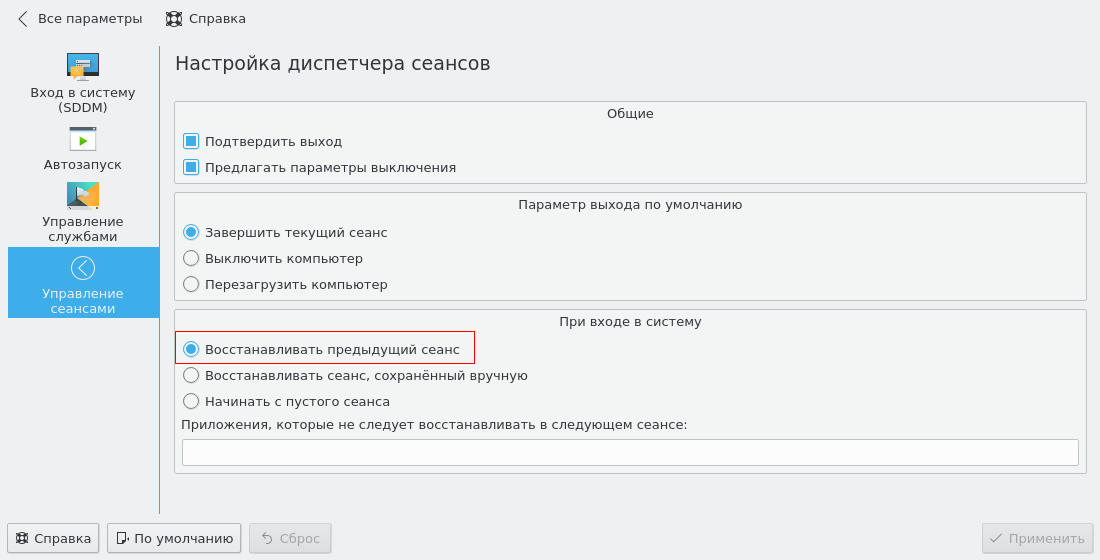Viewport: 1100px width, 560px height.
Task: Select Восстанавливать предыдущий сеанс option
Action: pos(321,349)
